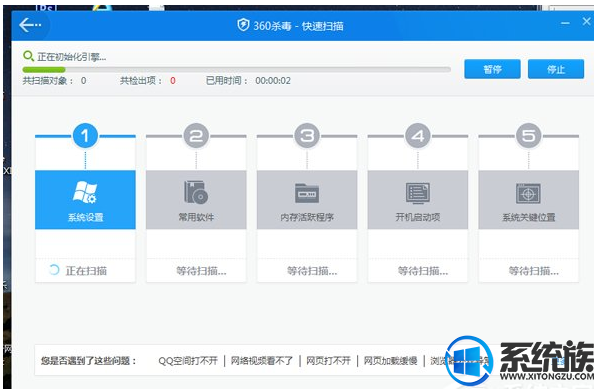Click 等待扫描 status under 内存活跃程序

point(312,271)
